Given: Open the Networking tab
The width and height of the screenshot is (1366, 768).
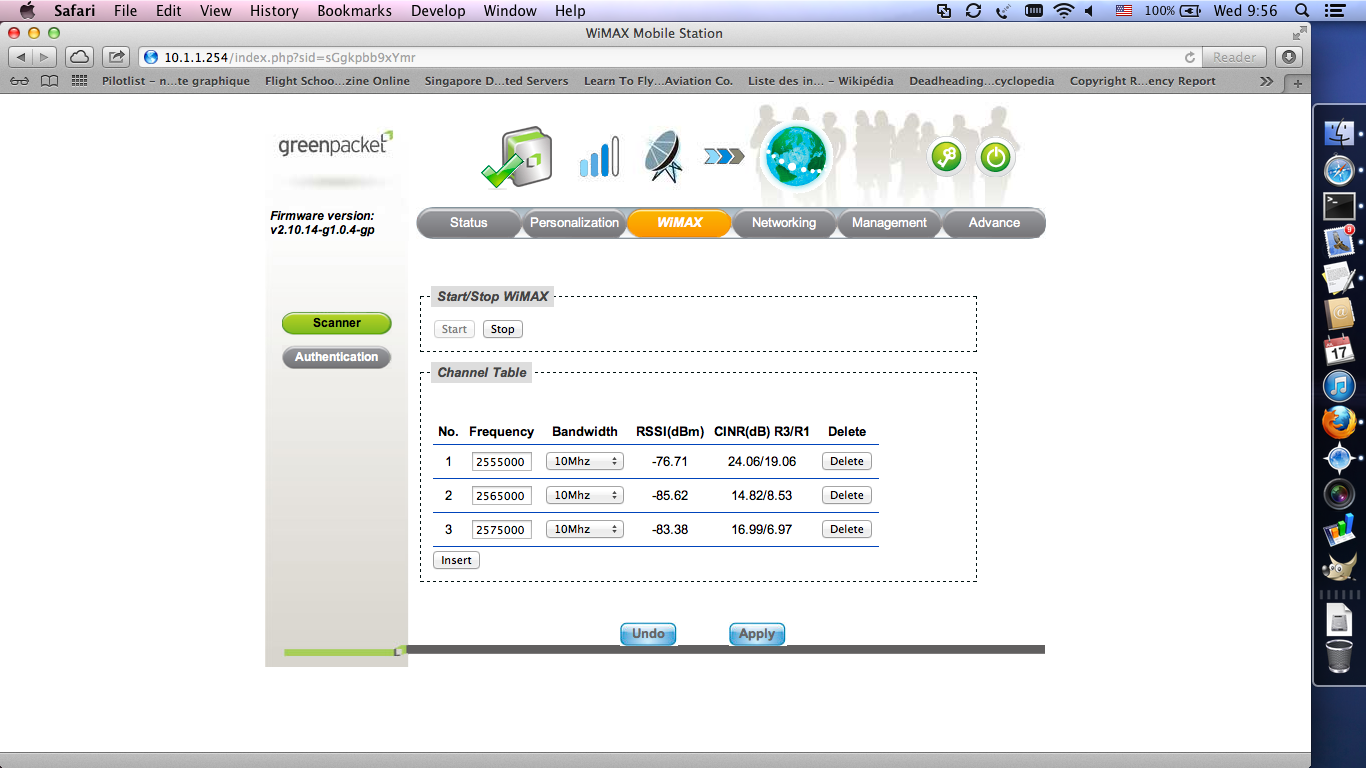Looking at the screenshot, I should point(784,223).
